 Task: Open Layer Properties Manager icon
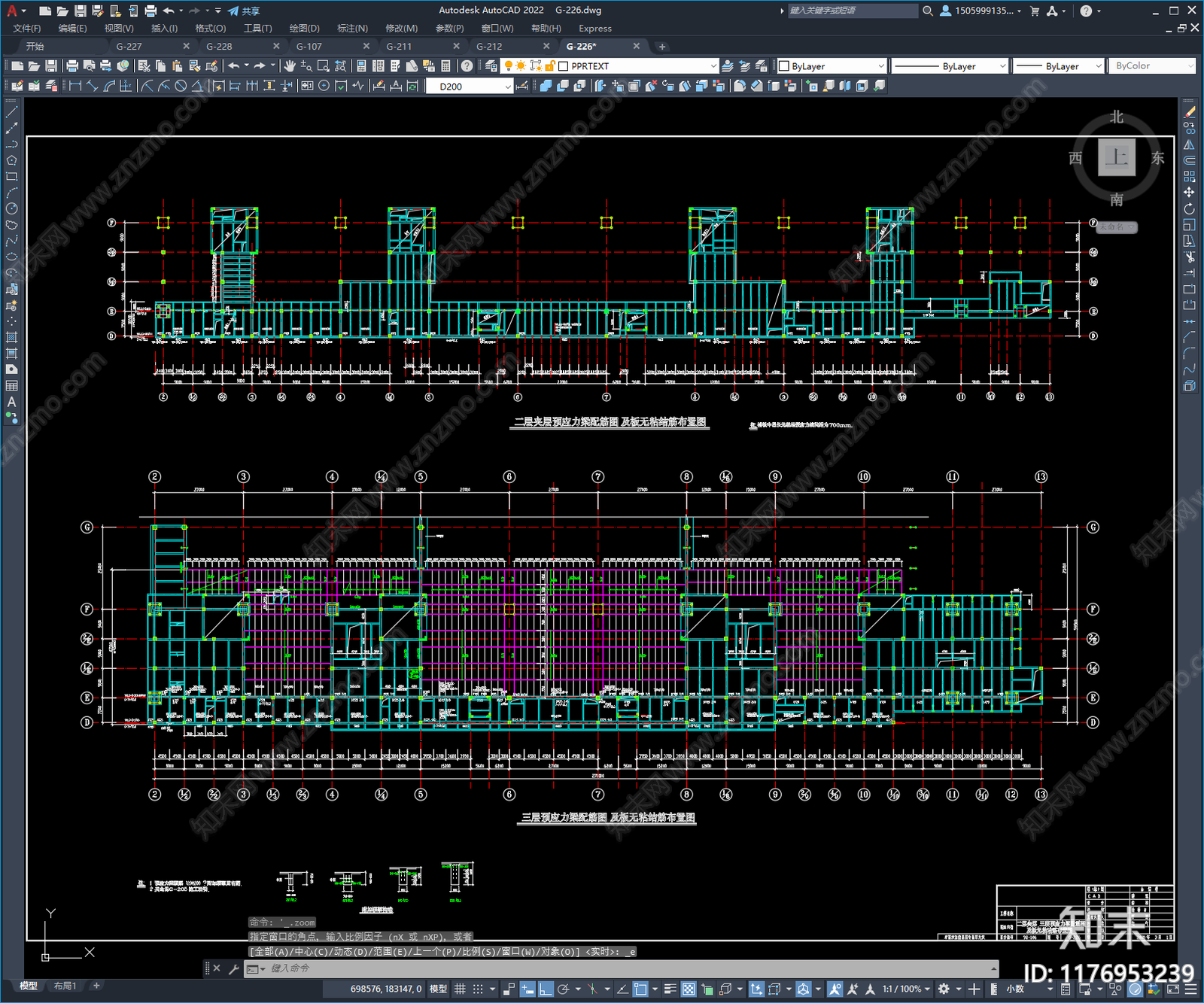pyautogui.click(x=491, y=66)
